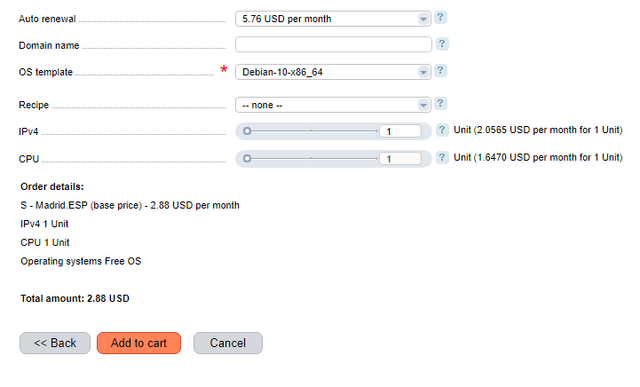The image size is (640, 387).
Task: Show help for OS template
Action: coord(440,71)
